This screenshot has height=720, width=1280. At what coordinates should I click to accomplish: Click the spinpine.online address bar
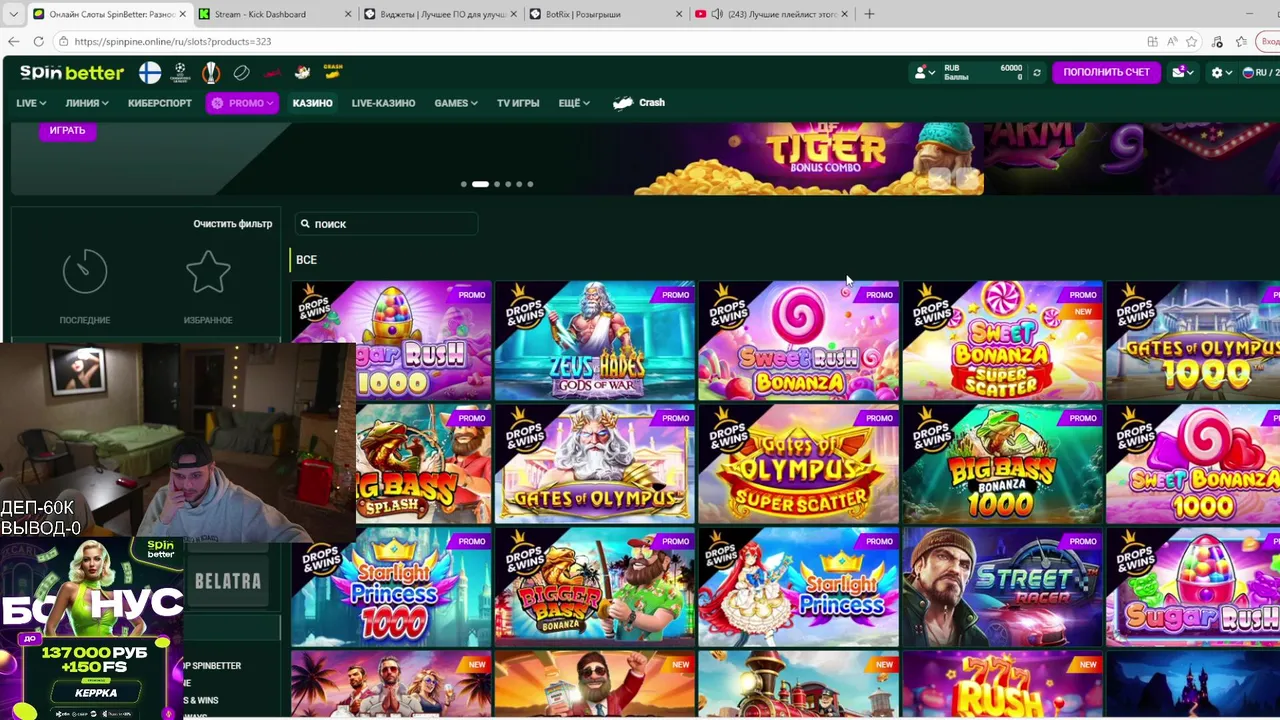tap(600, 41)
